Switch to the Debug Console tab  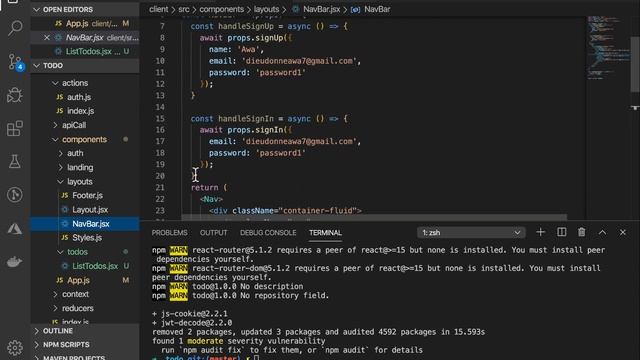[x=268, y=233]
